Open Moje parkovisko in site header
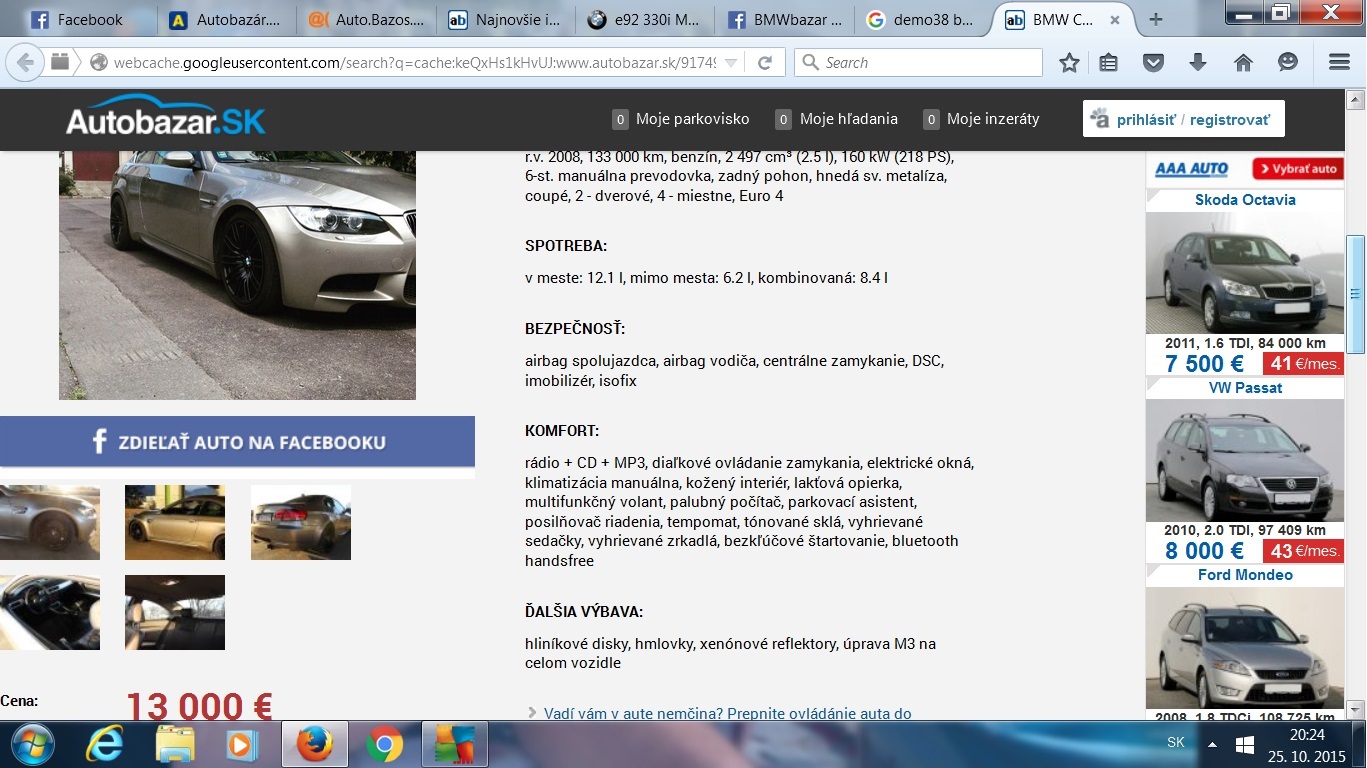Screen dimensions: 1367x768 (x=691, y=119)
